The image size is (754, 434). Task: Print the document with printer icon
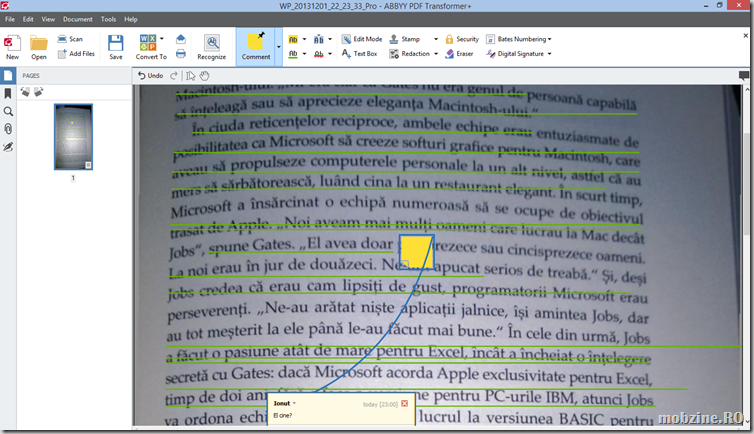[181, 54]
